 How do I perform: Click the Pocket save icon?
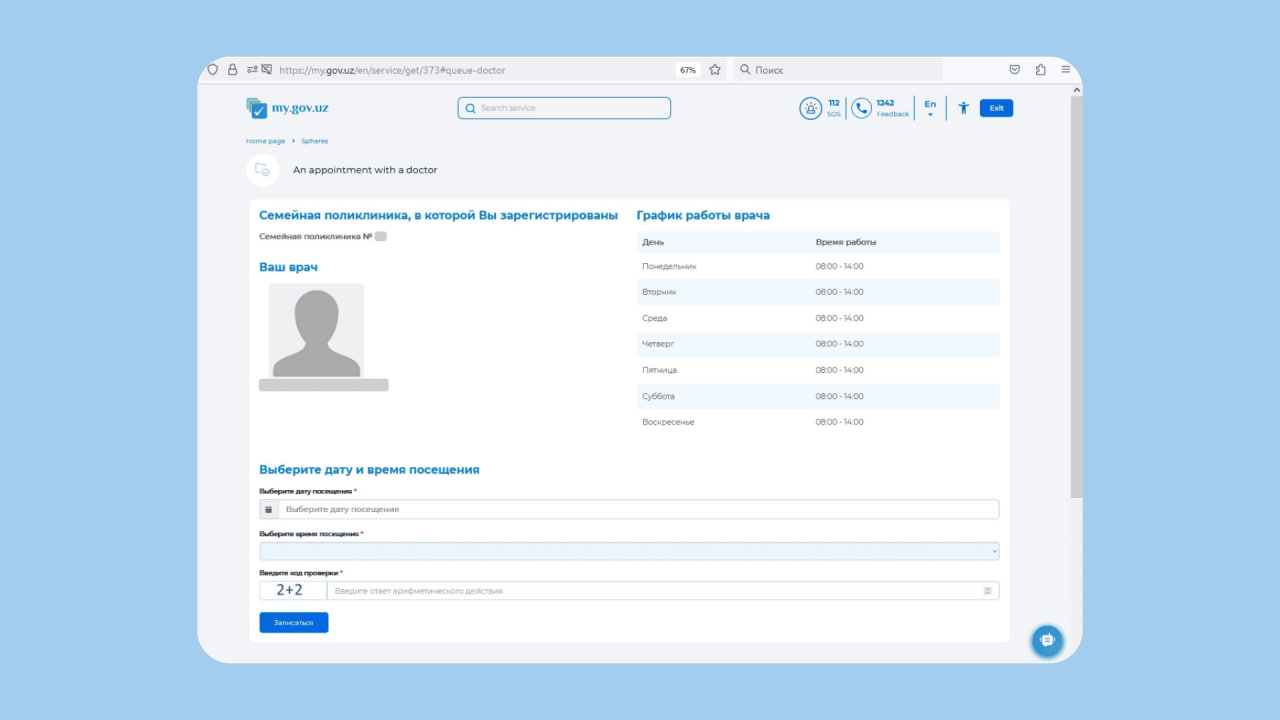pos(1014,70)
